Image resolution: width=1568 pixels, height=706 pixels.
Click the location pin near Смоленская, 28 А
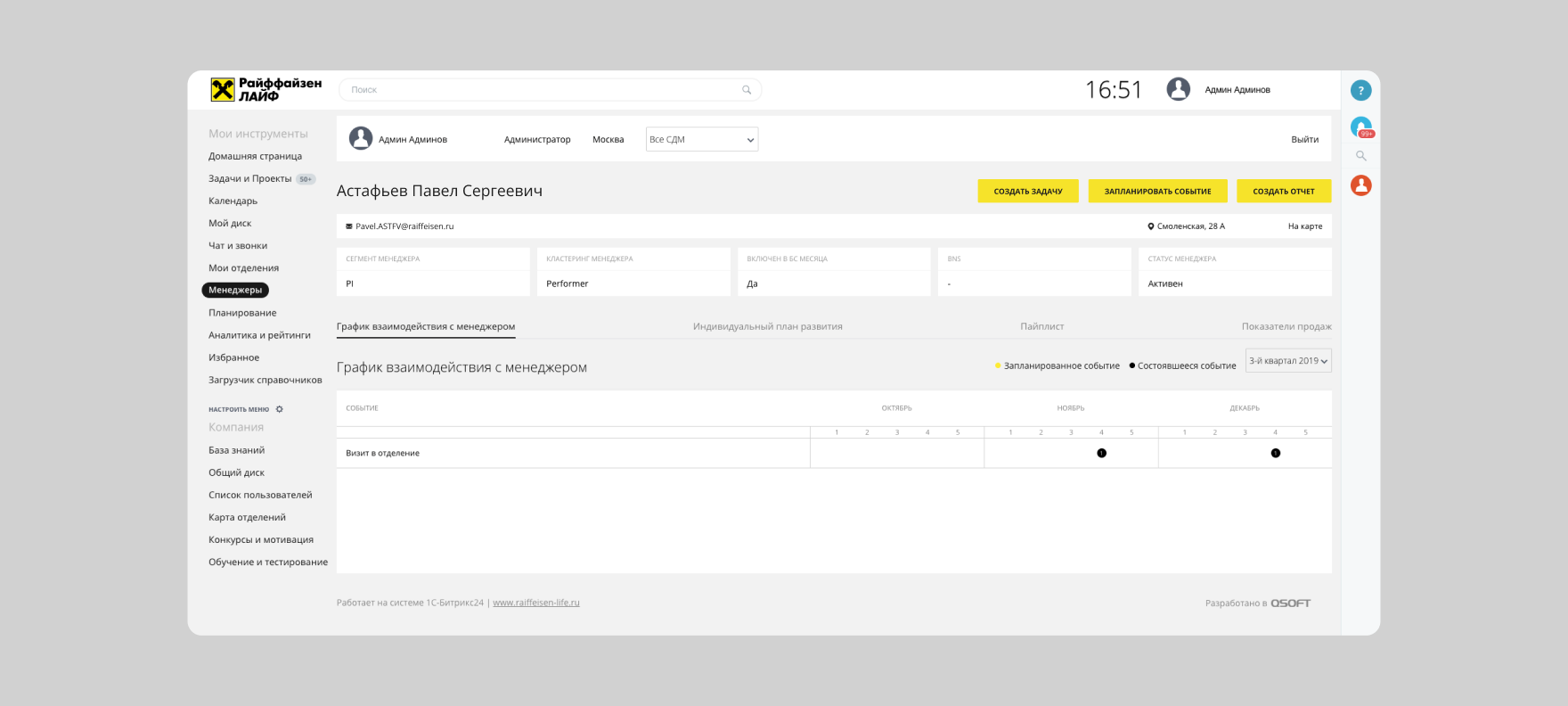click(x=1150, y=226)
